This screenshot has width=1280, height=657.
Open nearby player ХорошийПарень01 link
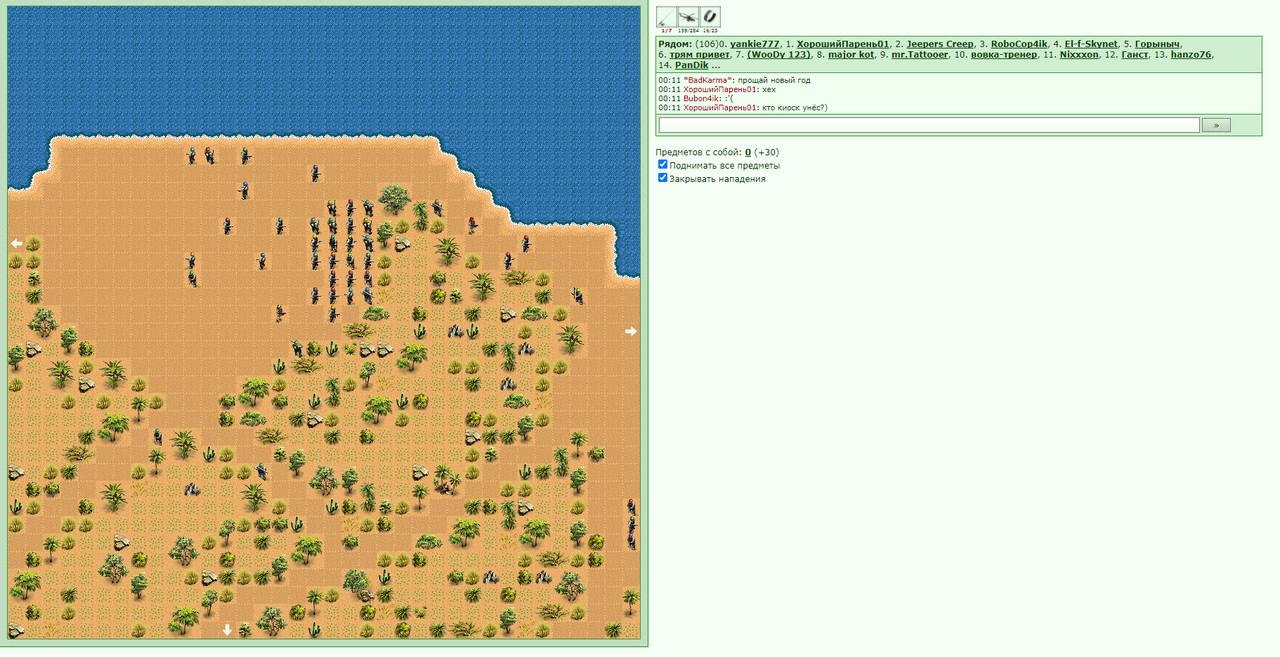tap(843, 44)
